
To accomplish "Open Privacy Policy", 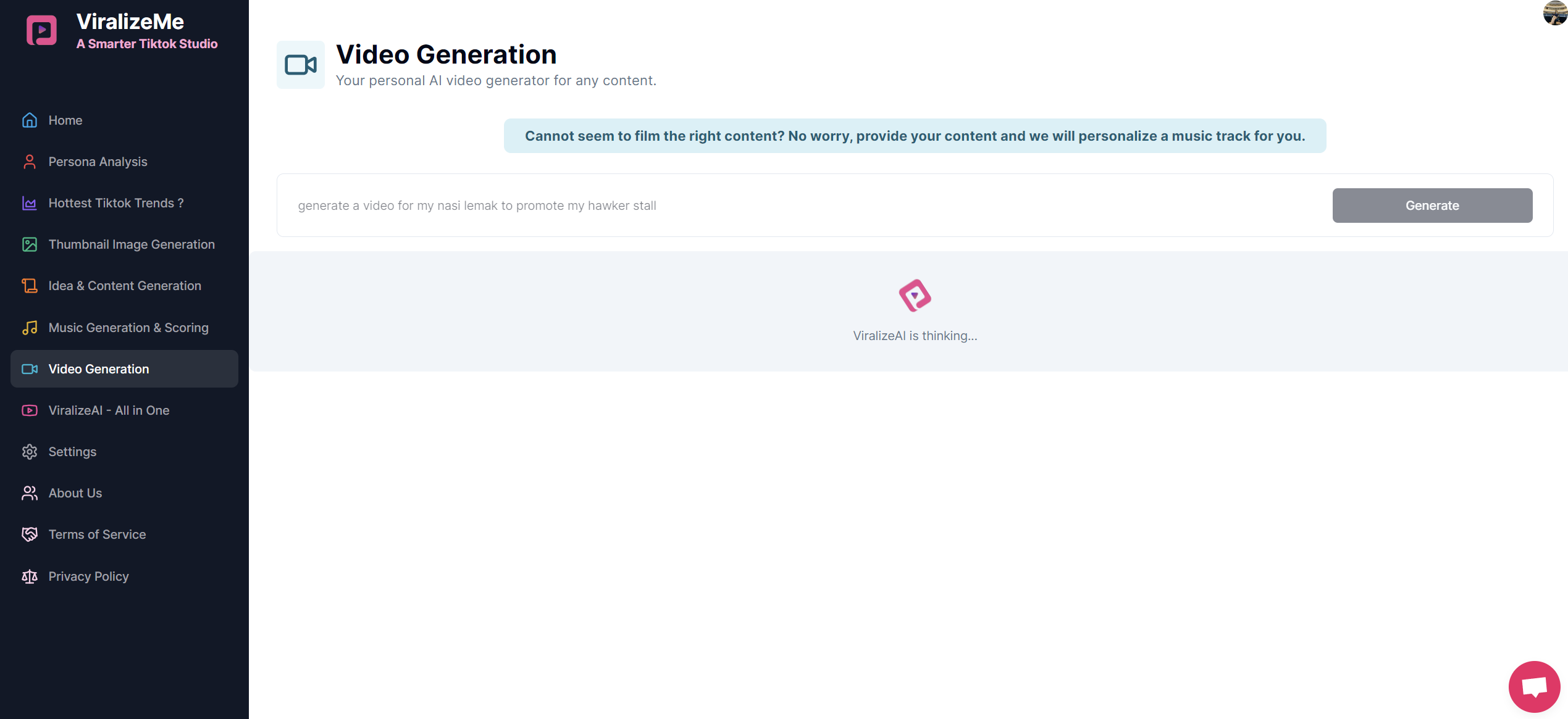I will (88, 576).
